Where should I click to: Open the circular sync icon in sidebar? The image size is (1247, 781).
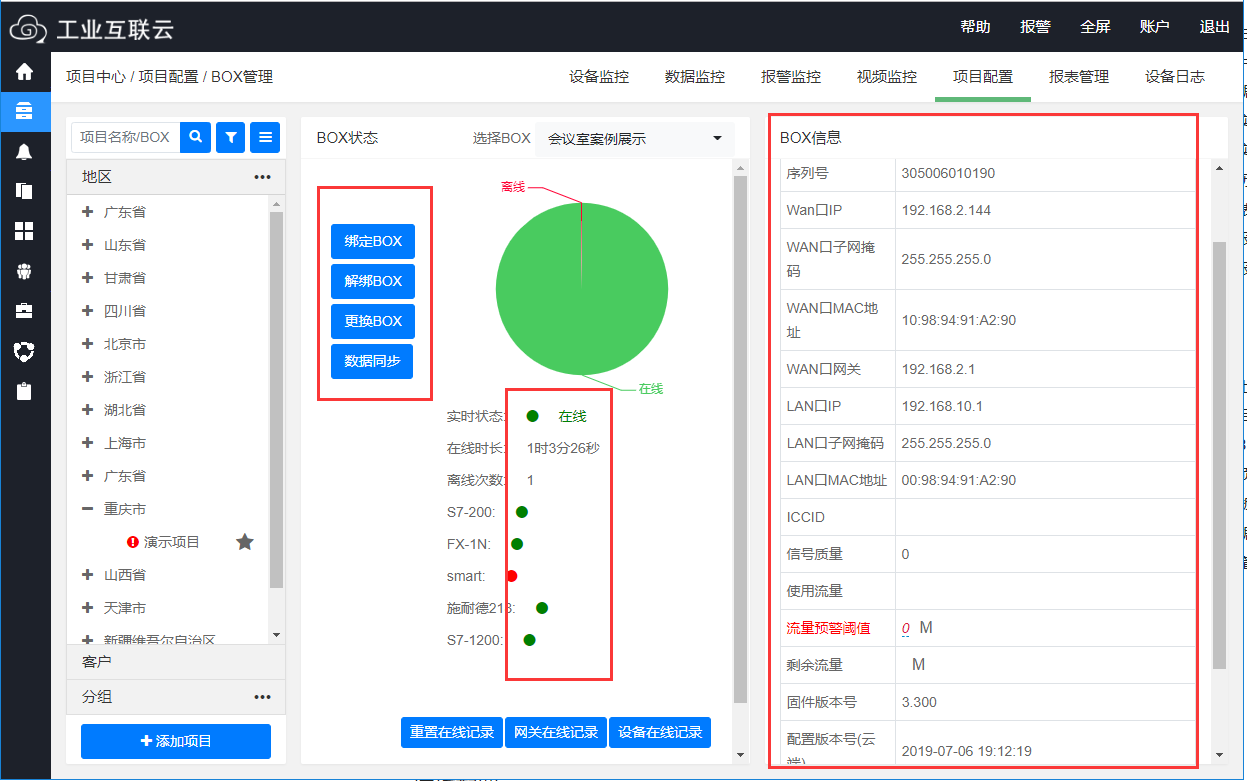pos(24,351)
